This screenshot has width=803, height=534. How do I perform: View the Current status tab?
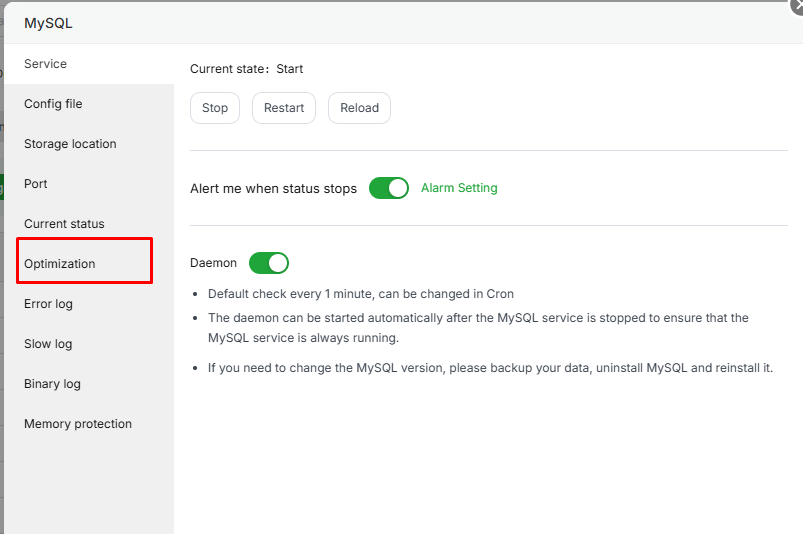click(x=88, y=224)
